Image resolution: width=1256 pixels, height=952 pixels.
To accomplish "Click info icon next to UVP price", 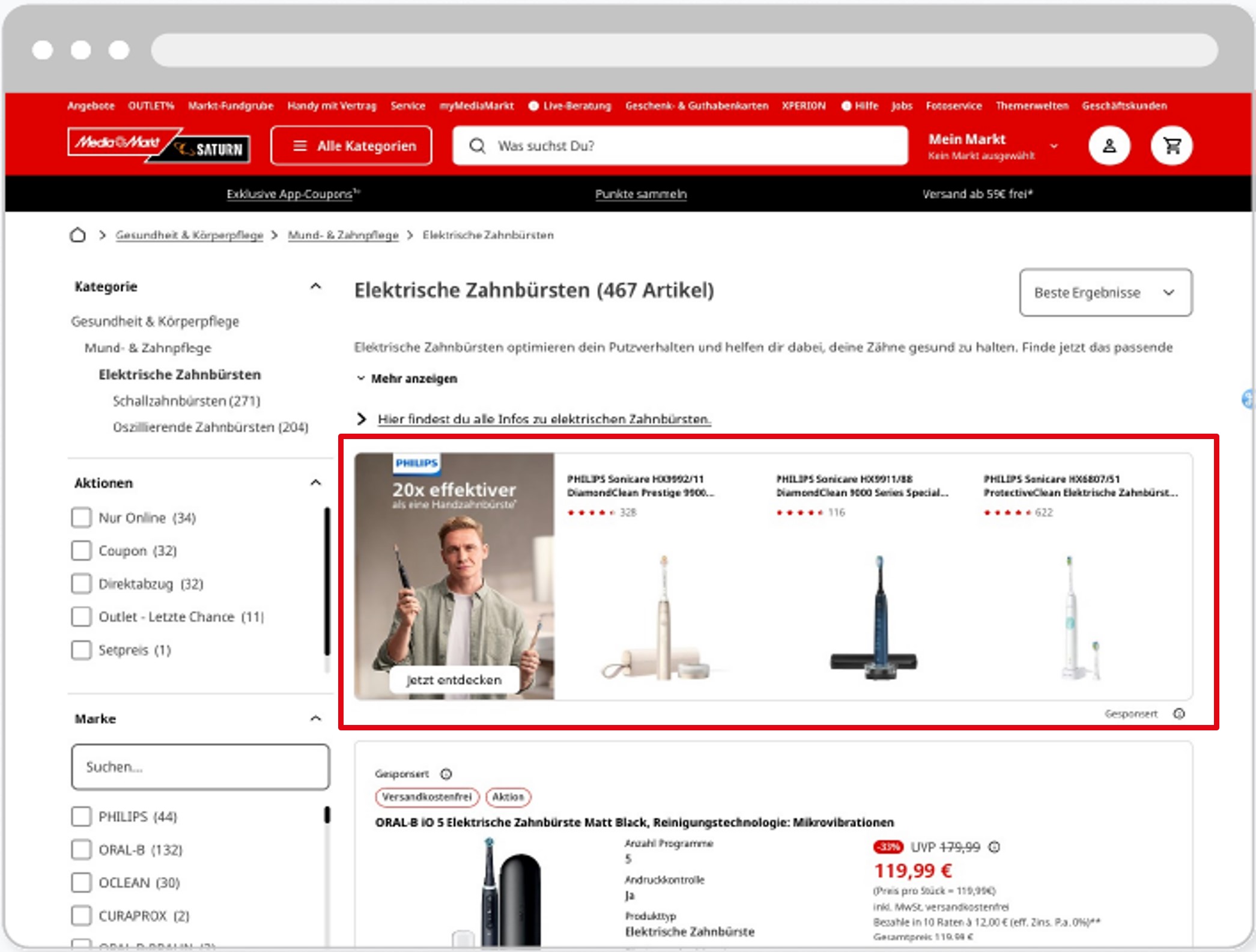I will [995, 847].
